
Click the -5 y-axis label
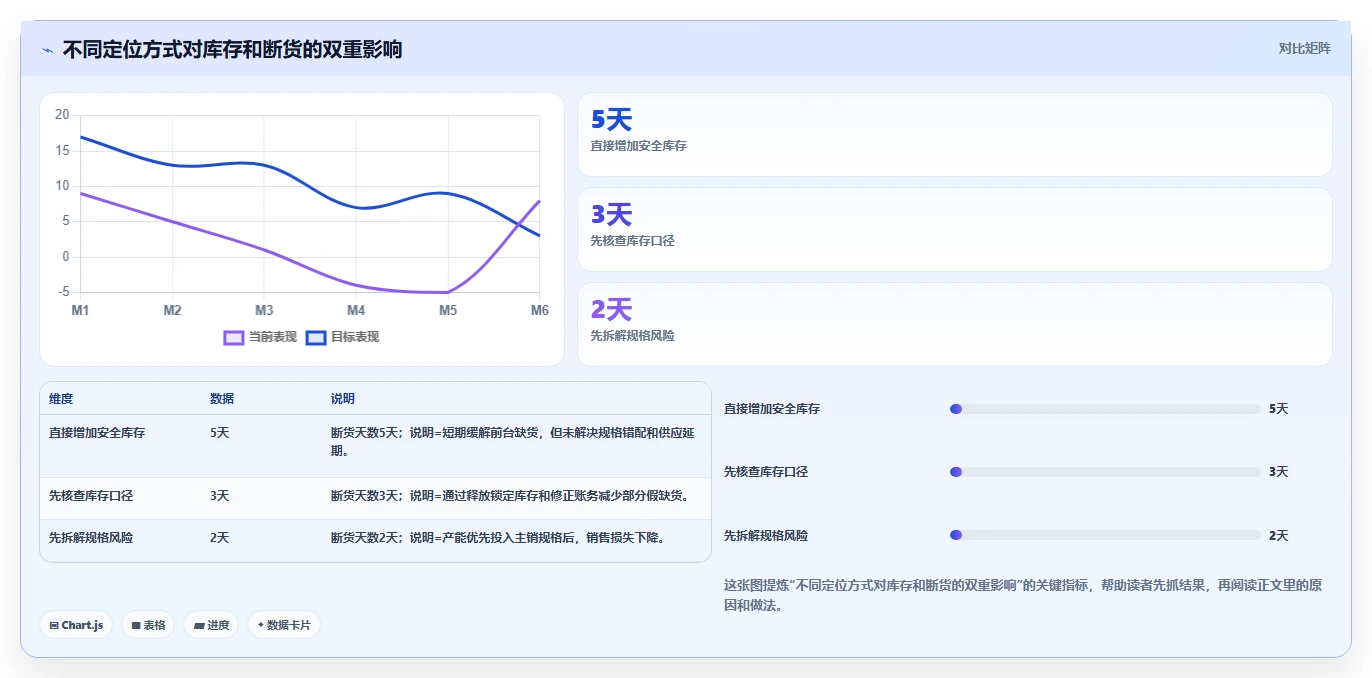(64, 292)
